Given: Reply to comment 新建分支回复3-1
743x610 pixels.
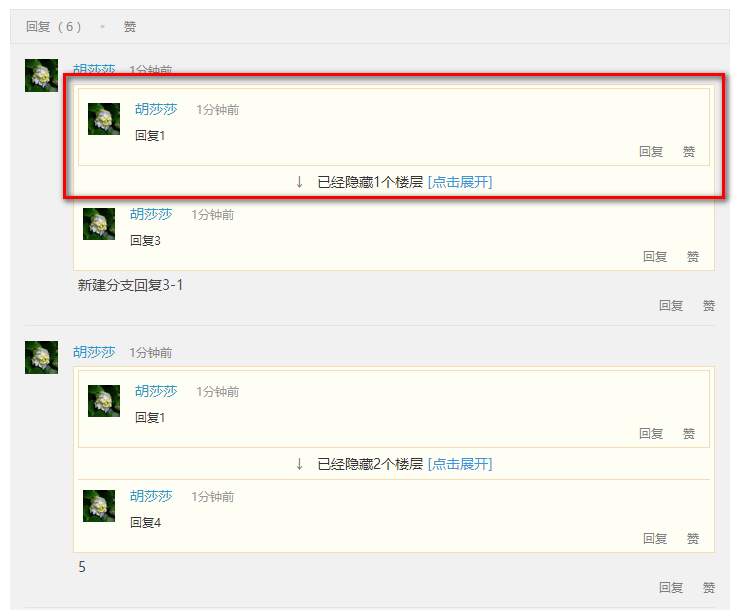Looking at the screenshot, I should tap(671, 306).
